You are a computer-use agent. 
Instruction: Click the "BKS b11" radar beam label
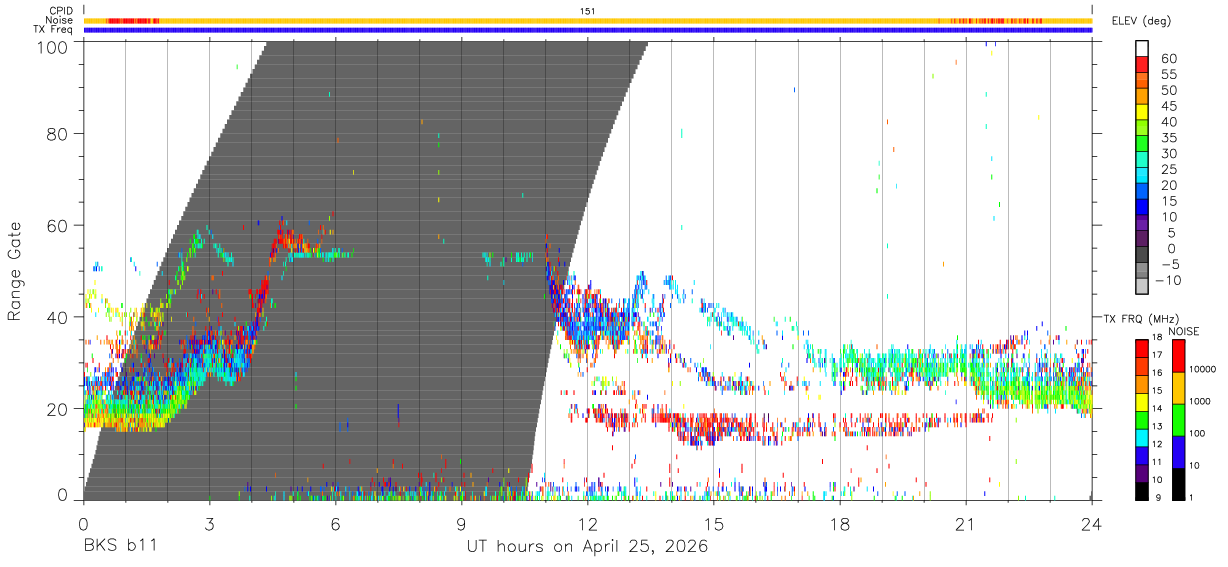pos(120,547)
